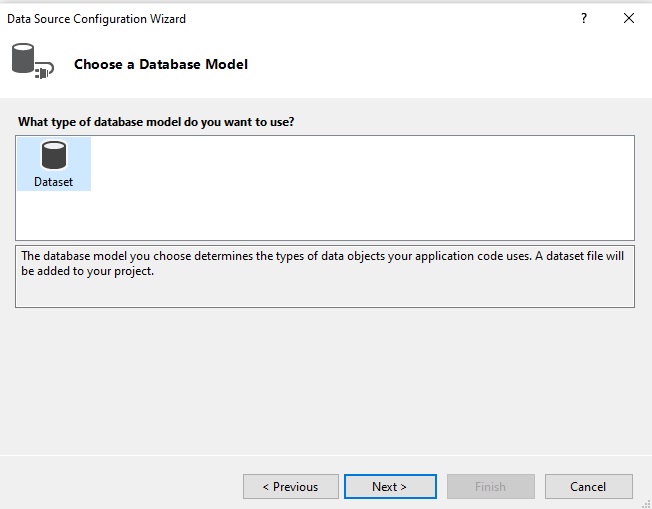This screenshot has width=652, height=509.
Task: Click the database model description text
Action: (x=323, y=263)
